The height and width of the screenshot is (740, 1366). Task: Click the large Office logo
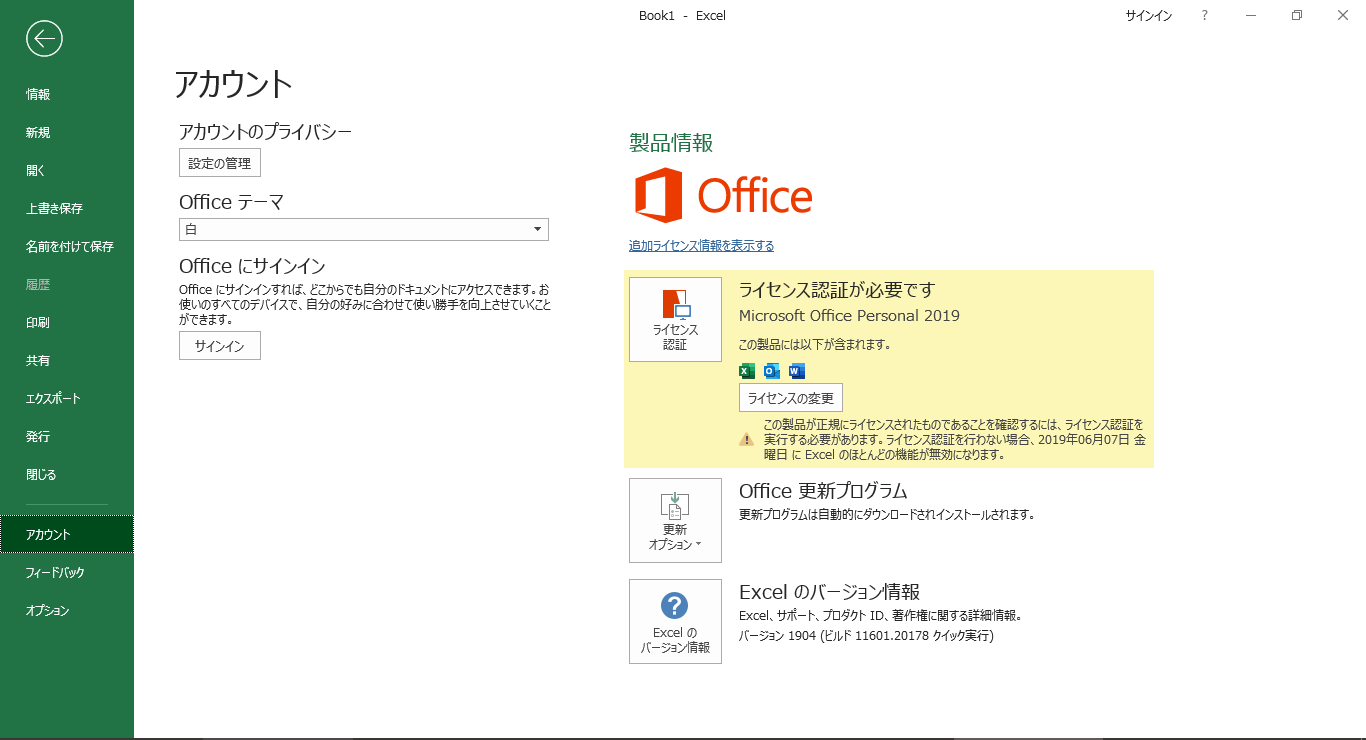[724, 196]
